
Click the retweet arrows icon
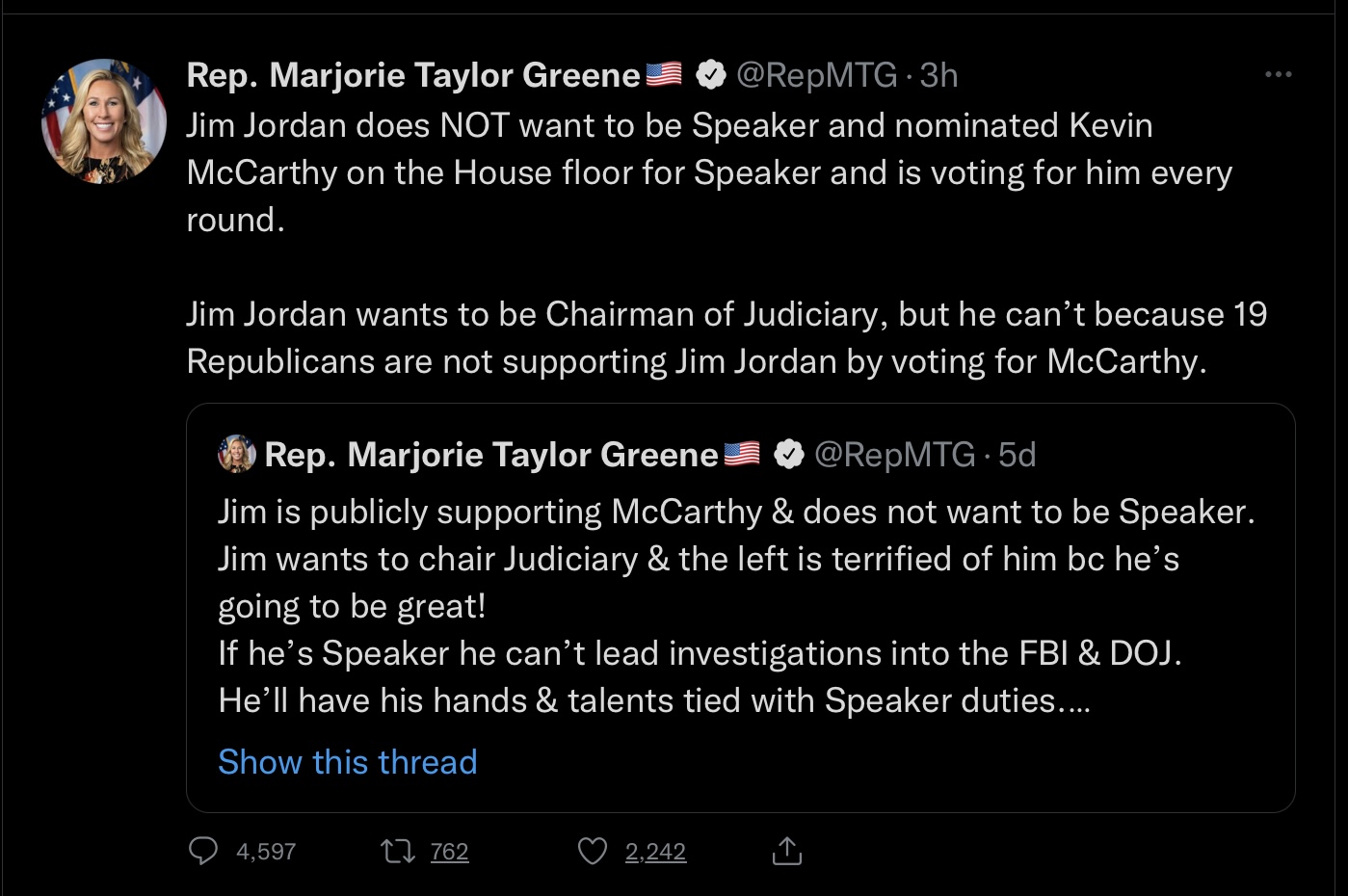coord(397,851)
